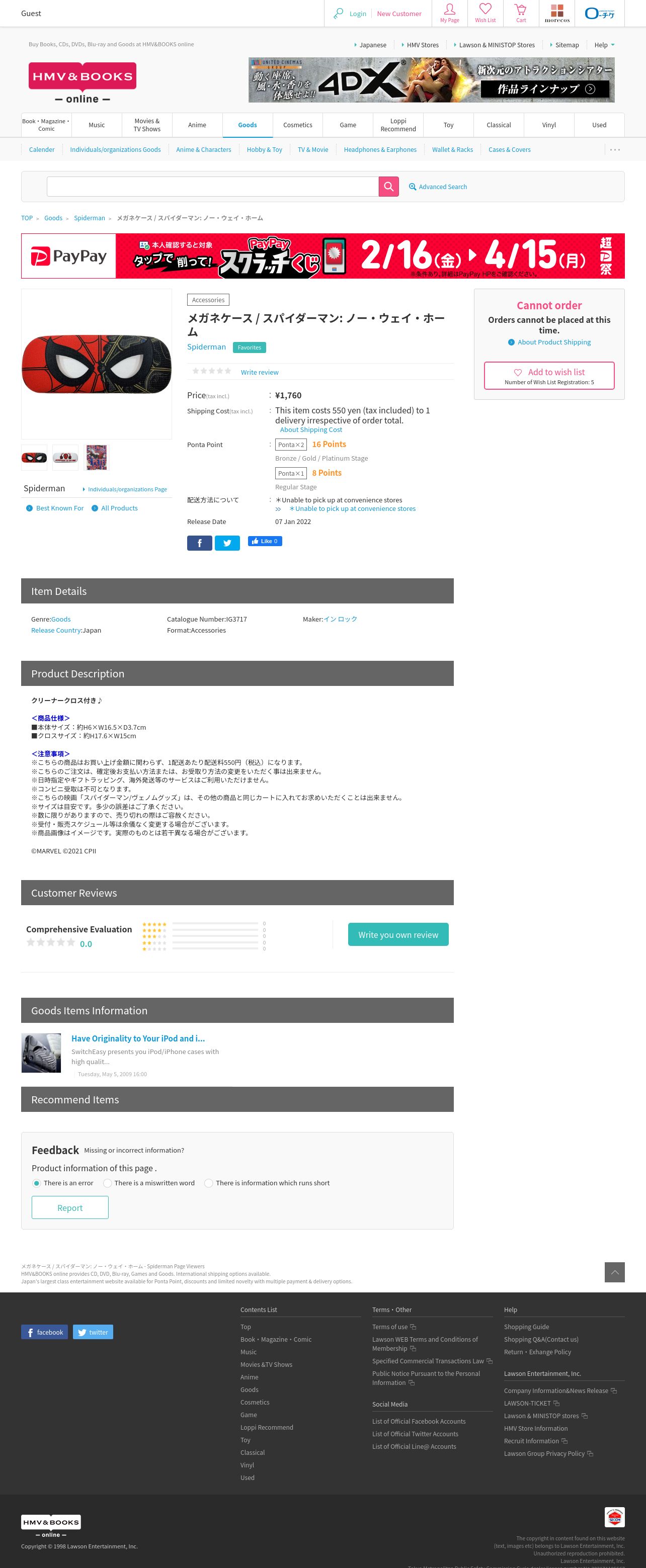Open Wallet & Racks subcategory
646x1568 pixels.
(x=452, y=150)
